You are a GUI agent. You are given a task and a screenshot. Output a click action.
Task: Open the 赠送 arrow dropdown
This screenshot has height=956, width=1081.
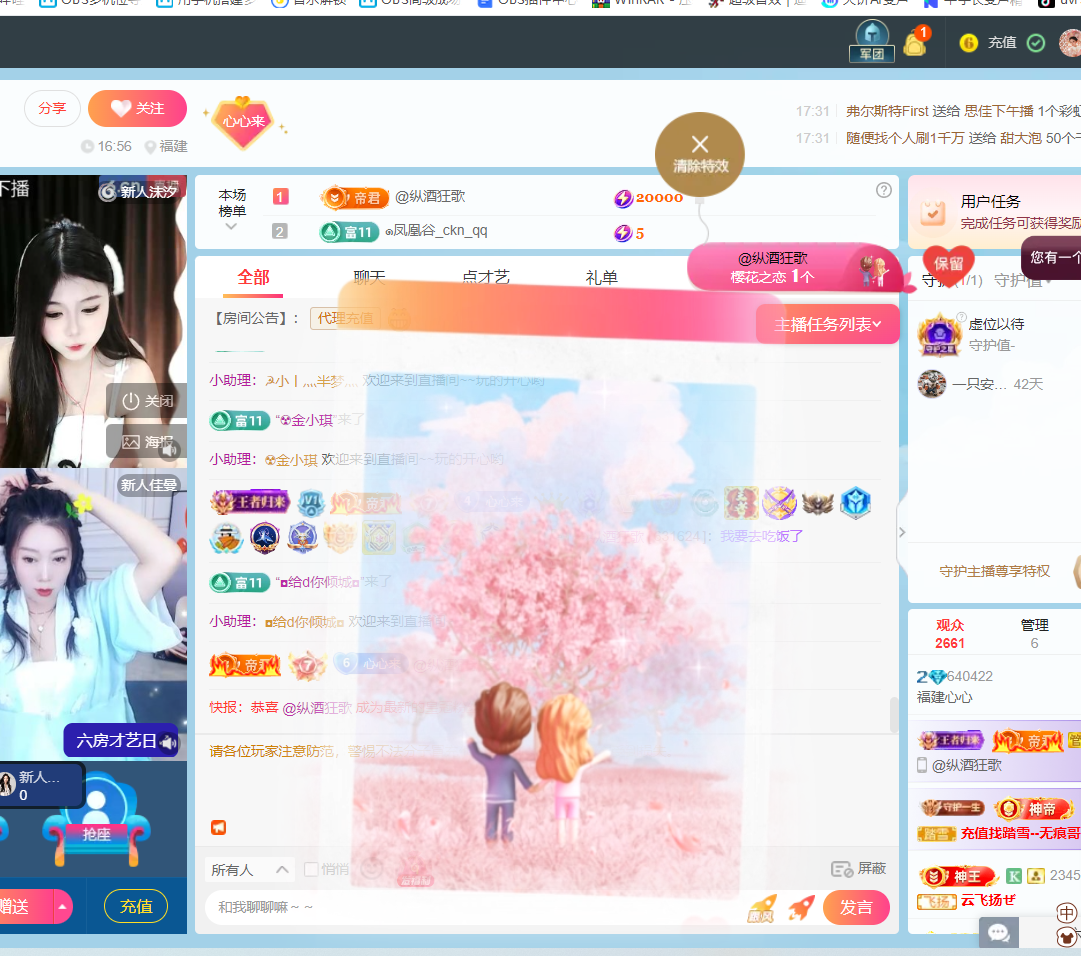tap(63, 906)
